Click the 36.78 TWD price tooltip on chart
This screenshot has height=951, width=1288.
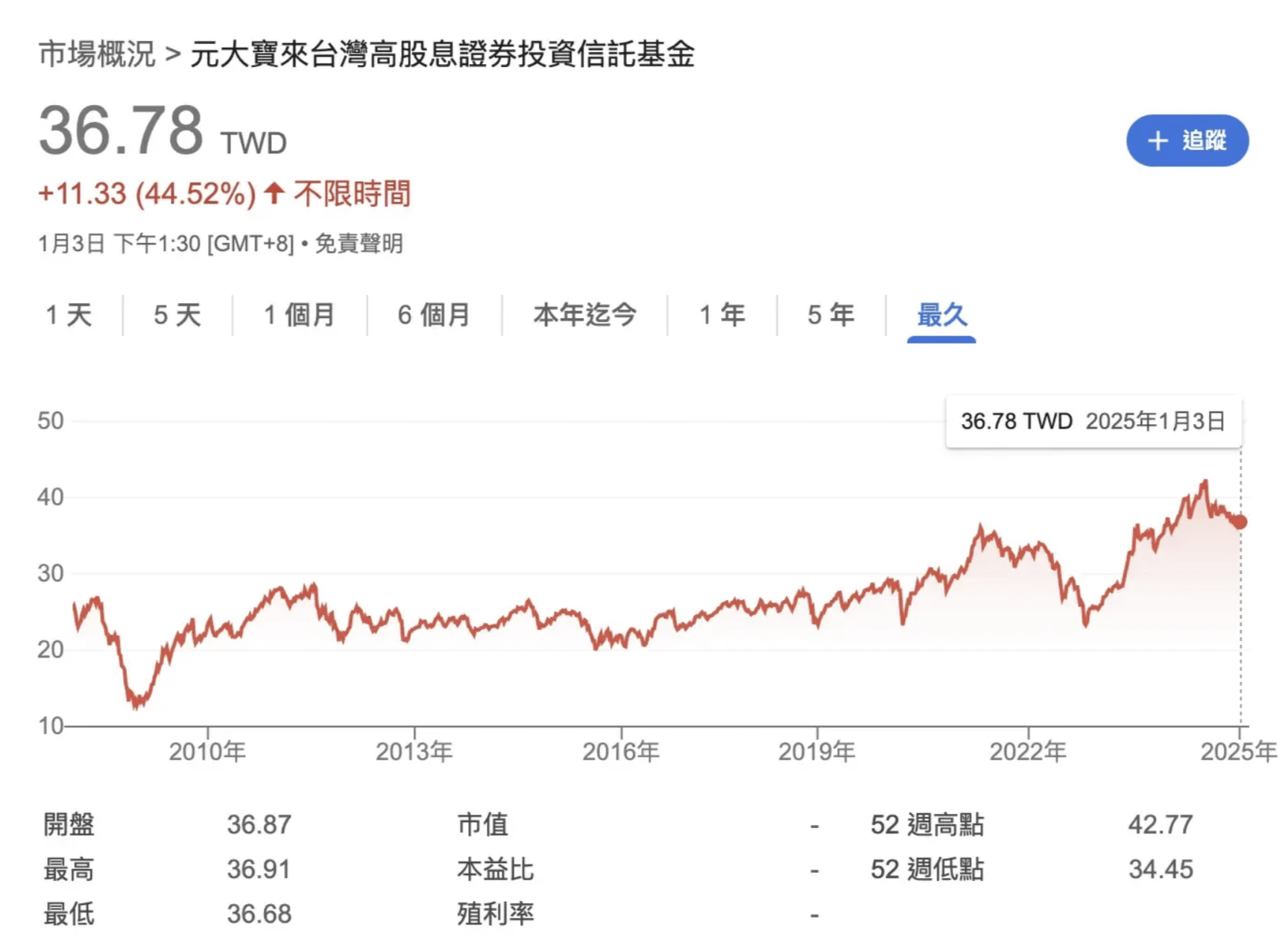coord(1093,422)
